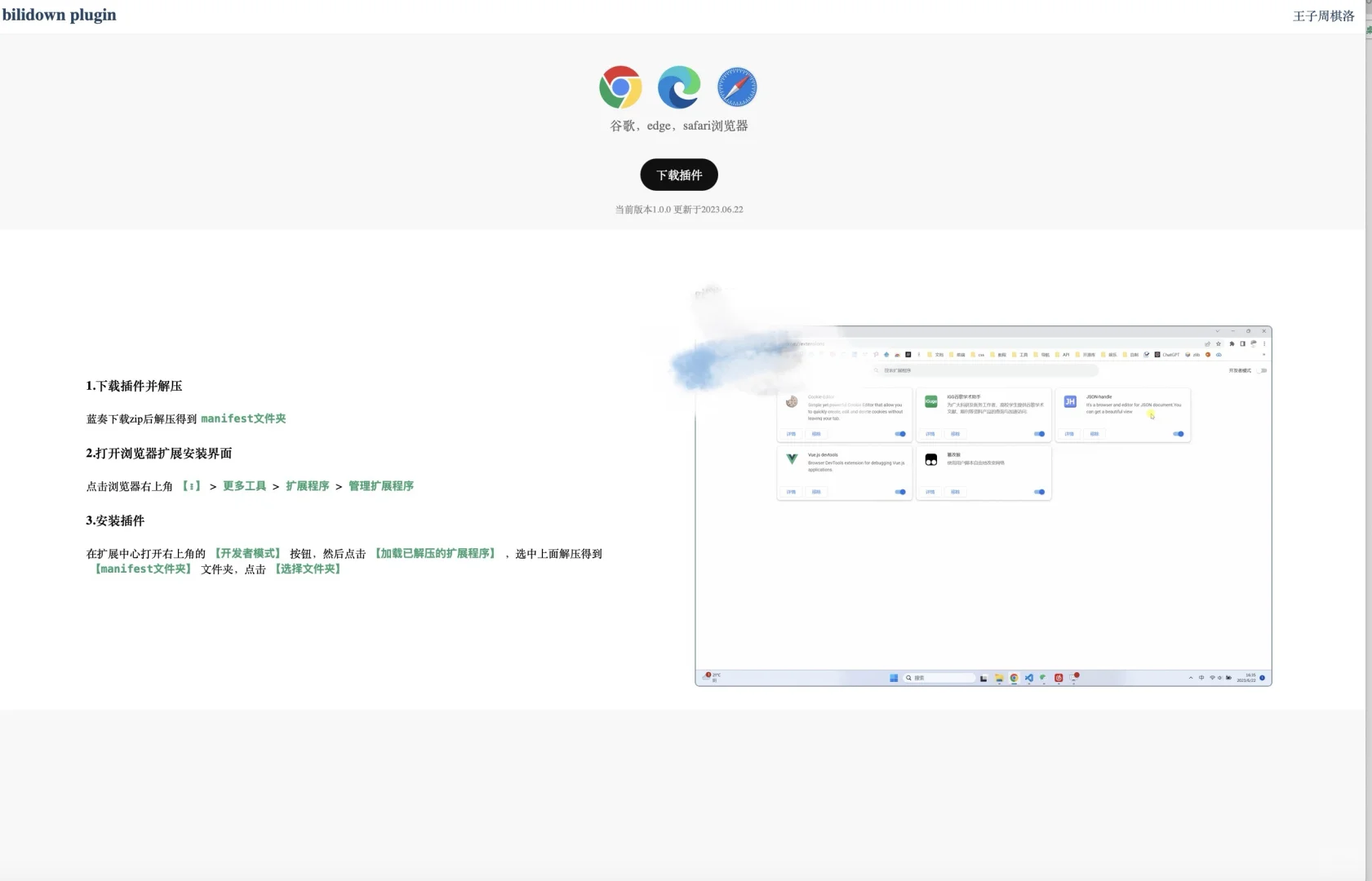Image resolution: width=1372 pixels, height=881 pixels.
Task: Click the clock in the demo taskbar
Action: click(x=1246, y=678)
